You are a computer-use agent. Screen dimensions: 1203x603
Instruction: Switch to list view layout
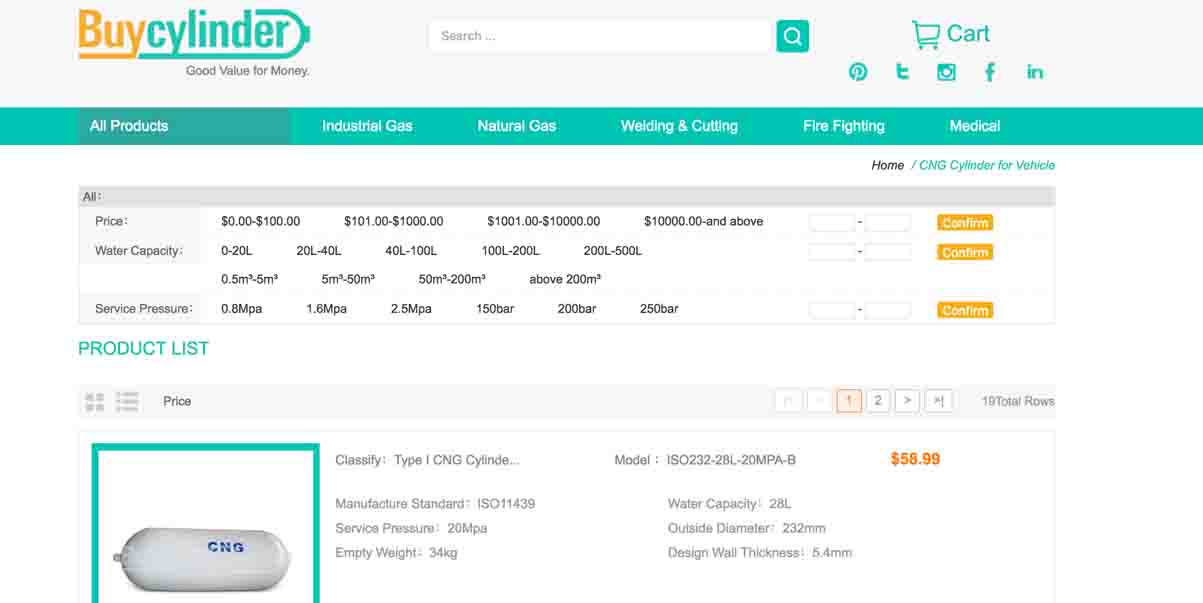point(127,402)
